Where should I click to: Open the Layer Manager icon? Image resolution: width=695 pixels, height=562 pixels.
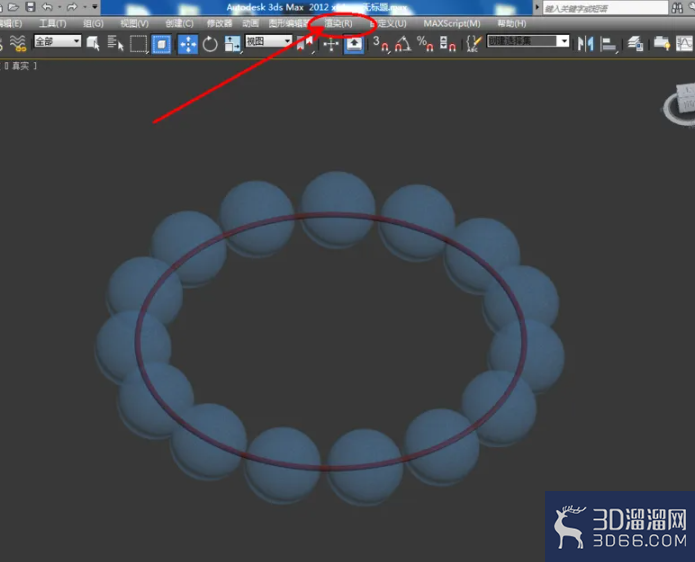coord(635,44)
